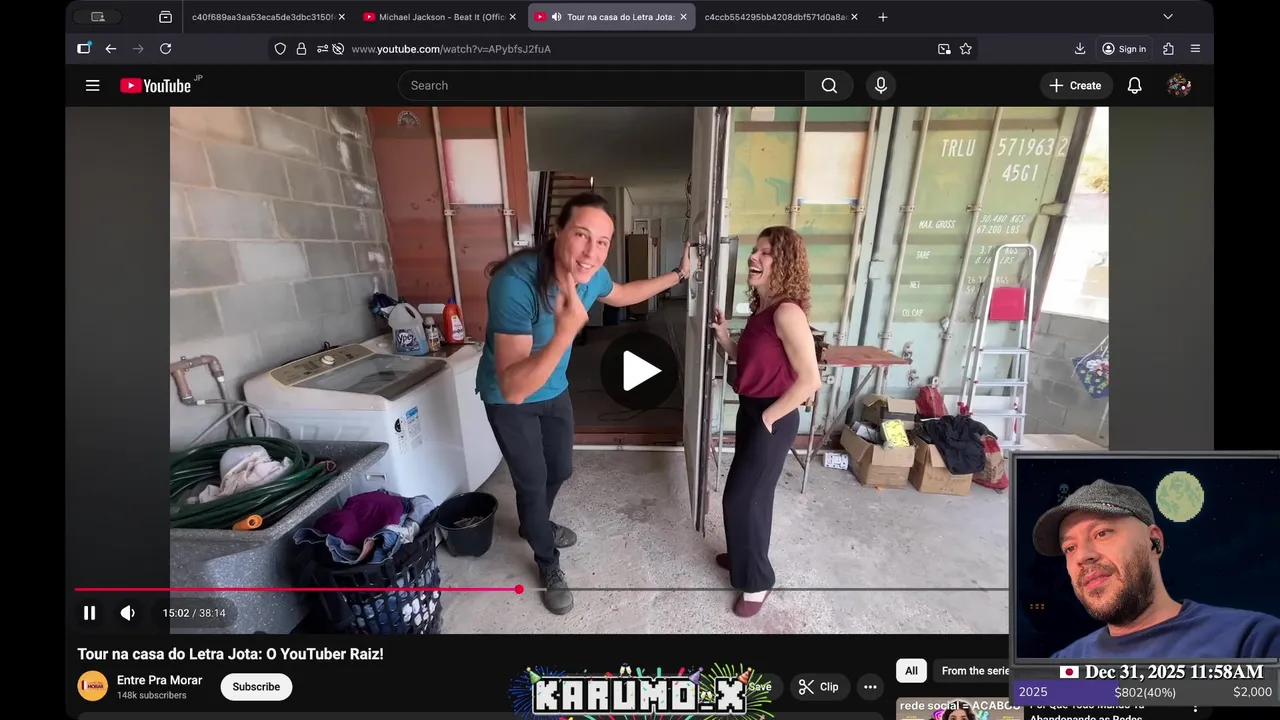Open picture-in-picture icon in address bar
This screenshot has height=720, width=1280.
point(944,49)
